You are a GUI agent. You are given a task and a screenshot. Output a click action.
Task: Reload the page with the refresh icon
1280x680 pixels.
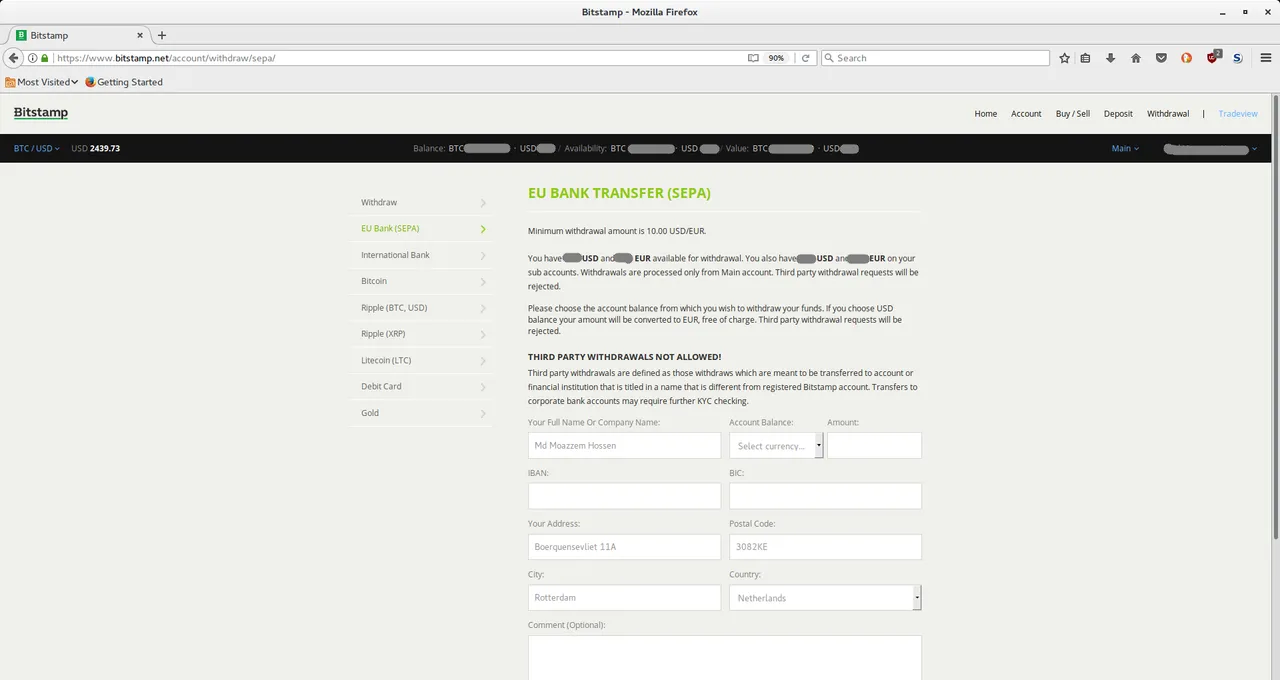(x=805, y=58)
